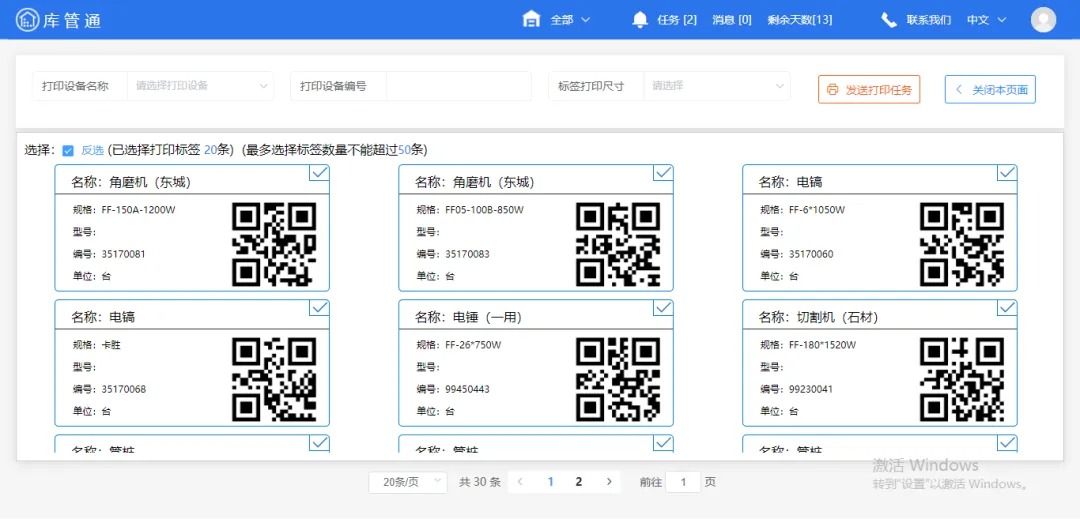Click the 关闭本页面 button
The image size is (1080, 519).
(989, 90)
